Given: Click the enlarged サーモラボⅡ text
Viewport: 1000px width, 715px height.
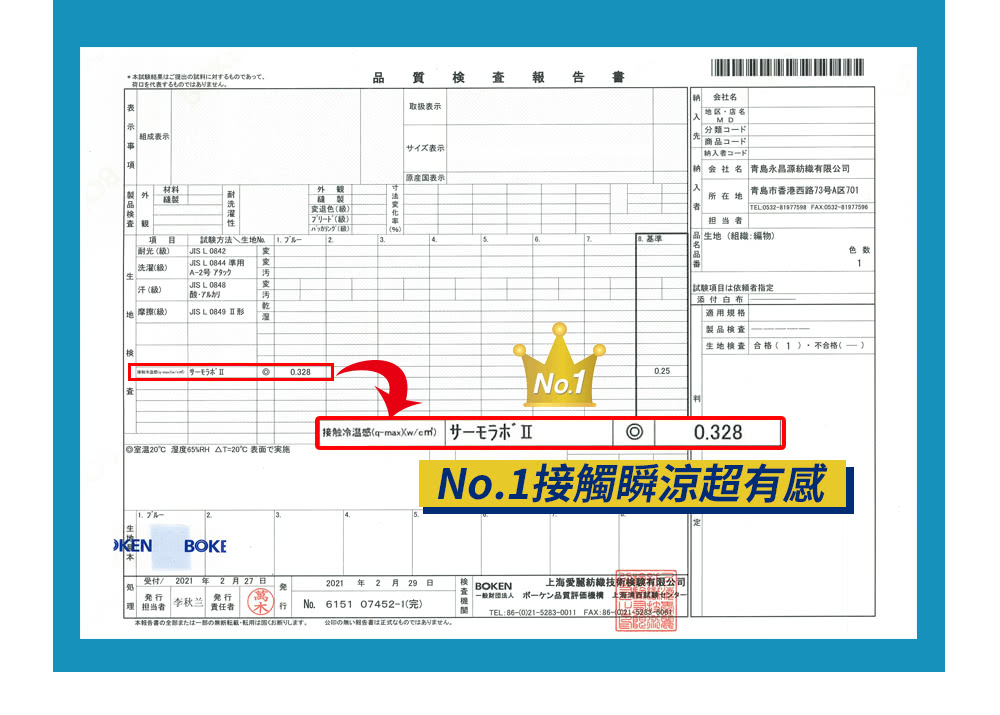Looking at the screenshot, I should point(490,432).
